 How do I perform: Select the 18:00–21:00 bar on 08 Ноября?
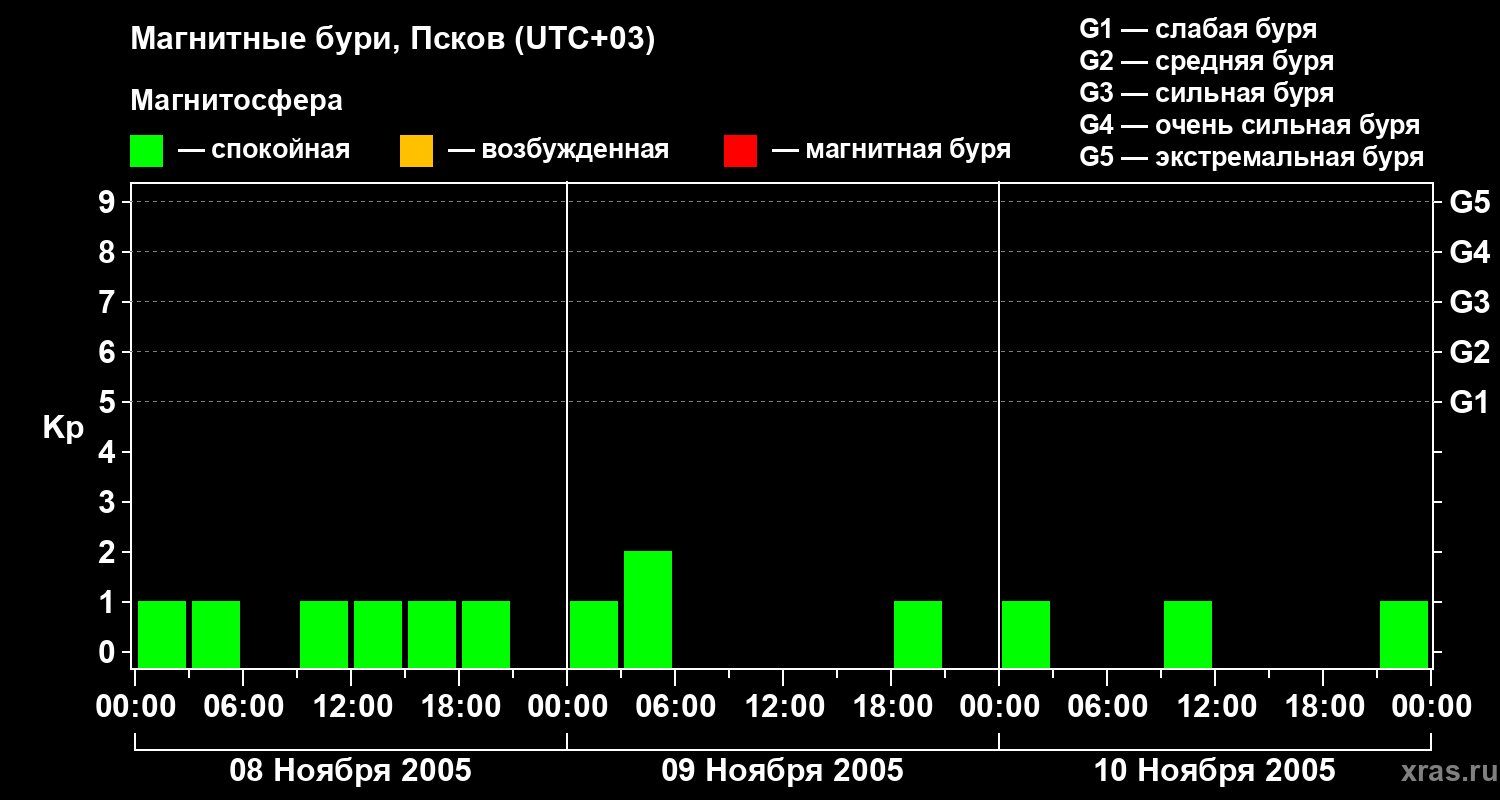(486, 634)
